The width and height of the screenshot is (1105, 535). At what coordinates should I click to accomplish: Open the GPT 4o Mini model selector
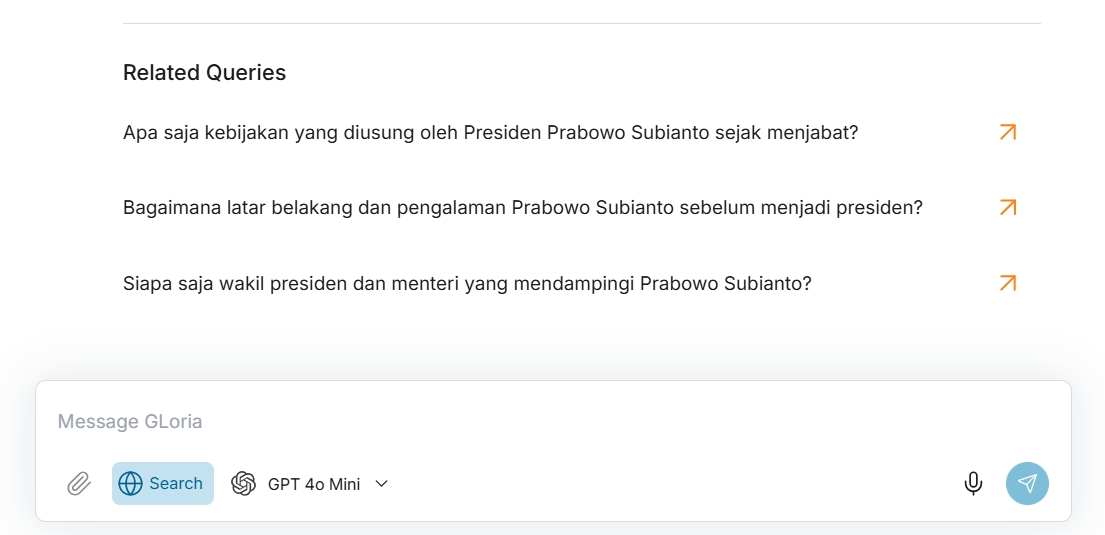click(312, 484)
